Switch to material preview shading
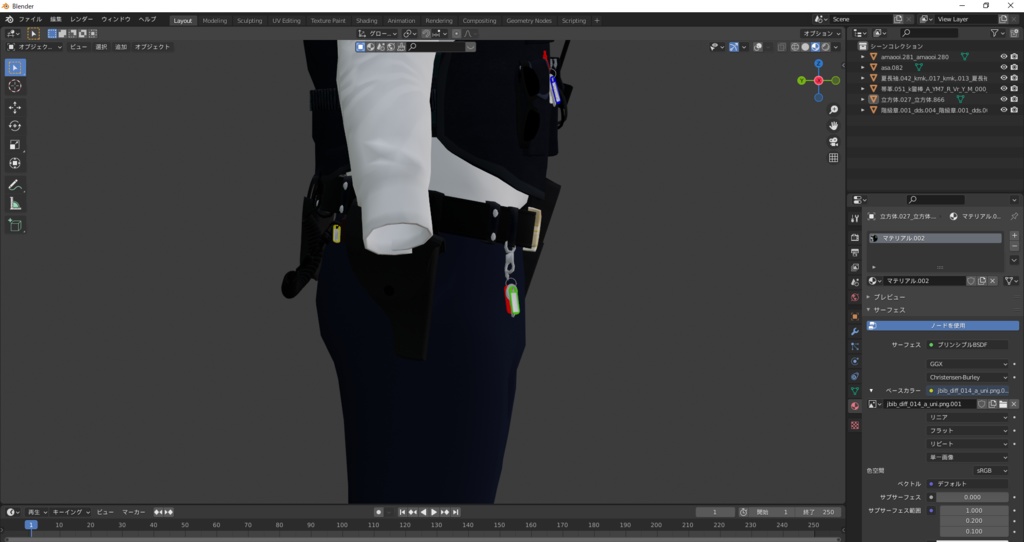This screenshot has width=1024, height=542. point(815,47)
